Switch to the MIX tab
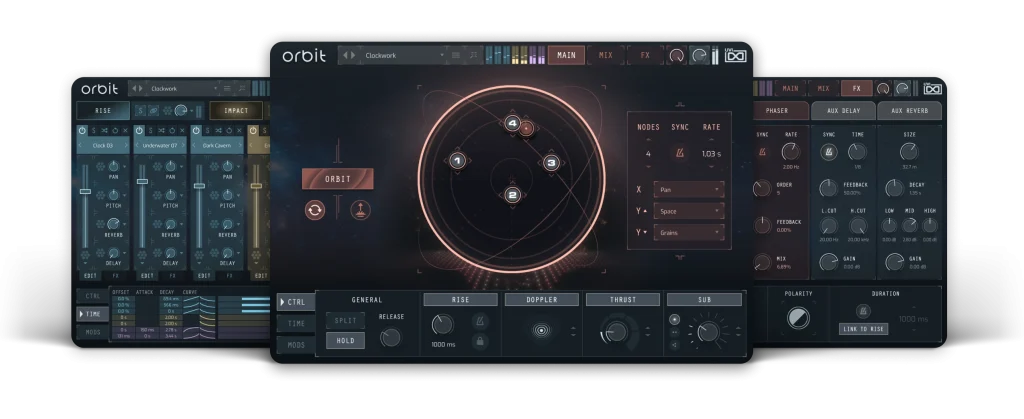The image size is (1024, 419). click(606, 56)
